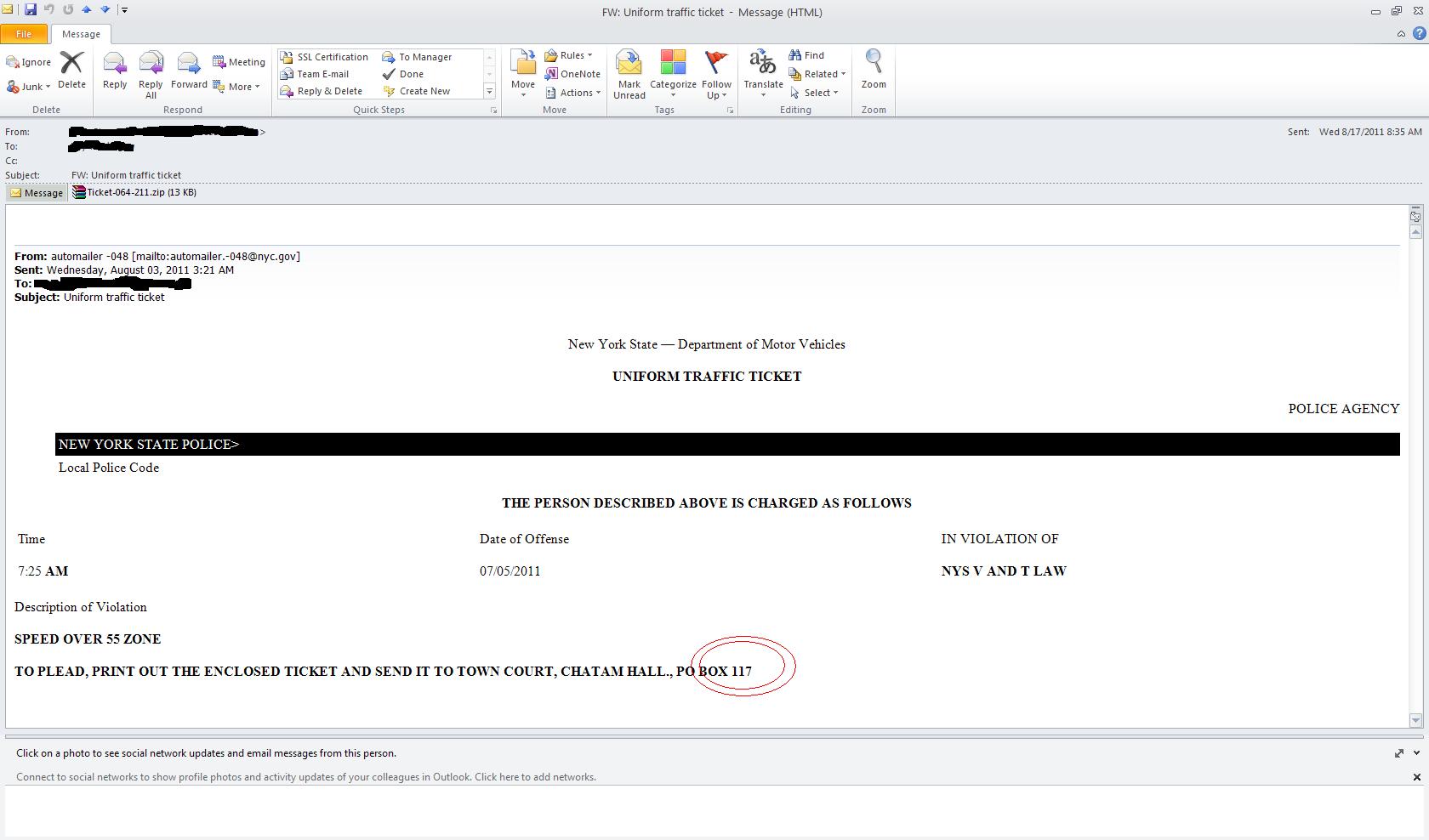Click the Undo icon in title bar

pos(49,10)
